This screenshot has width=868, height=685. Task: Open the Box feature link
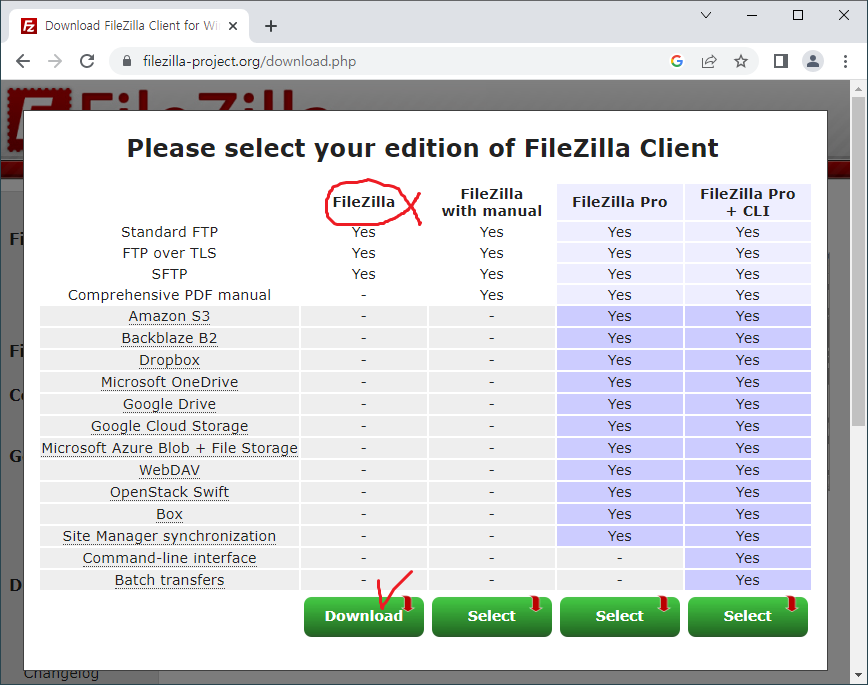click(169, 514)
